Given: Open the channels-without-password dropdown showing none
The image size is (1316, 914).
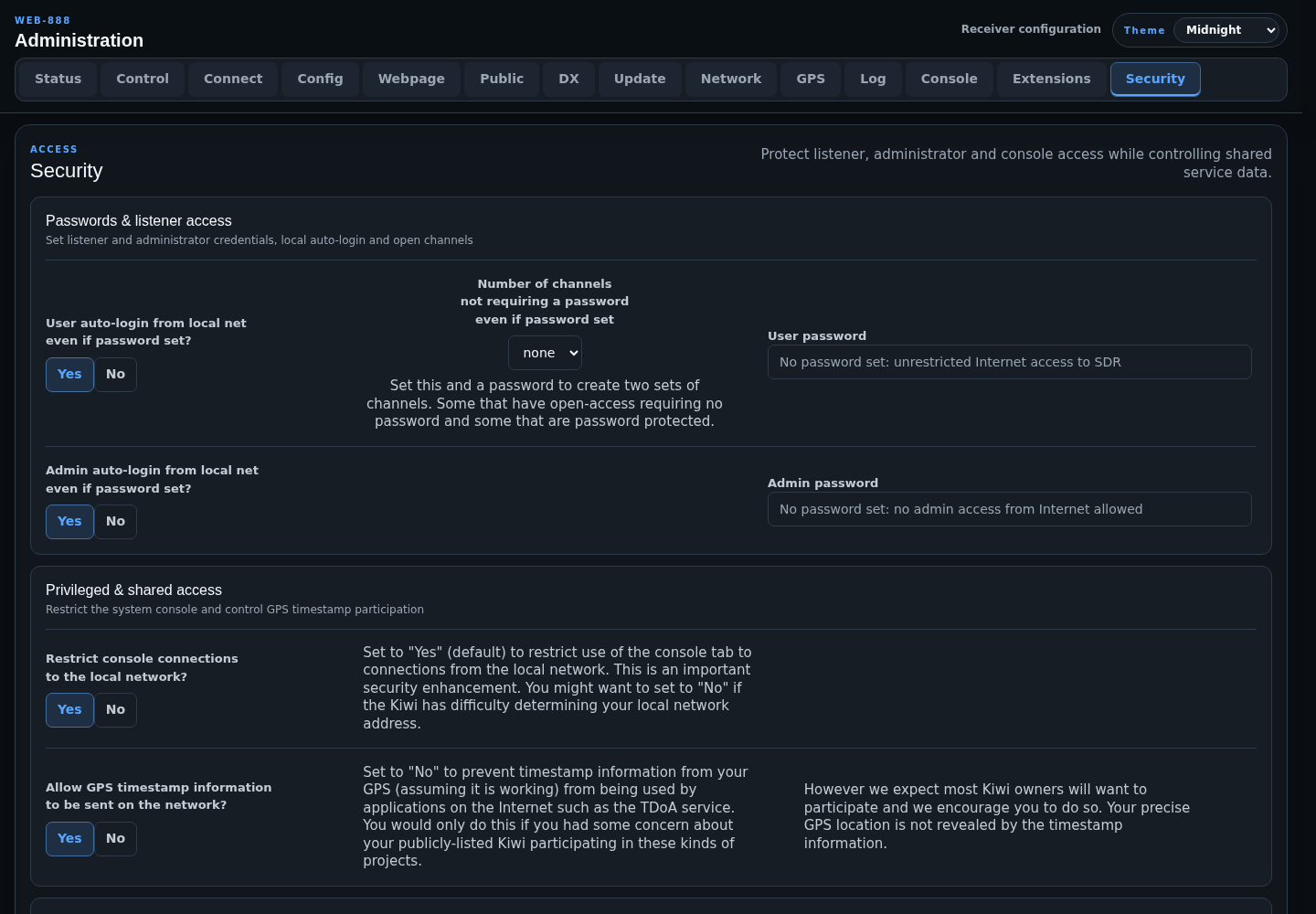Looking at the screenshot, I should 545,353.
